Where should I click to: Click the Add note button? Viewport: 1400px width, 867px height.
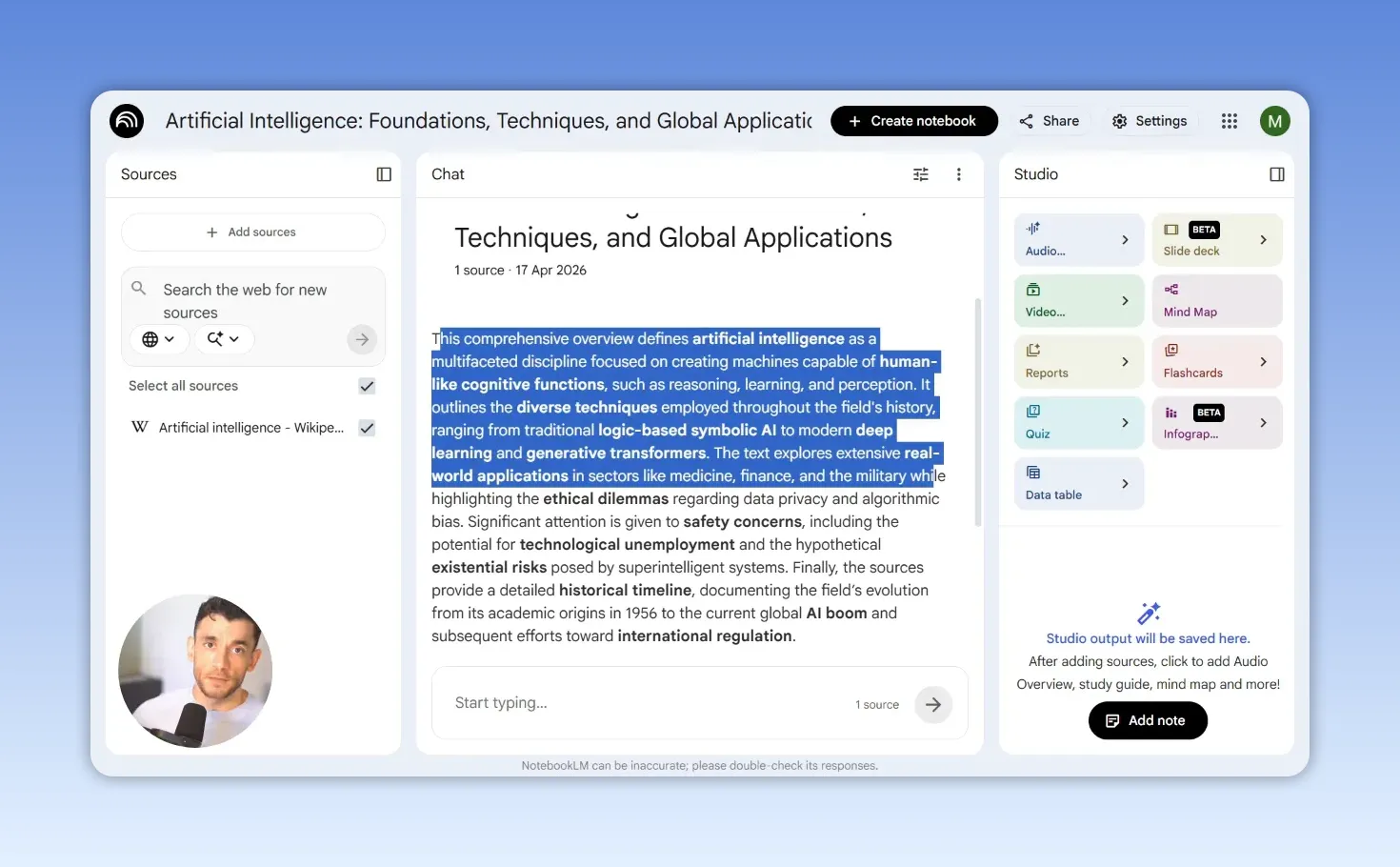coord(1148,720)
